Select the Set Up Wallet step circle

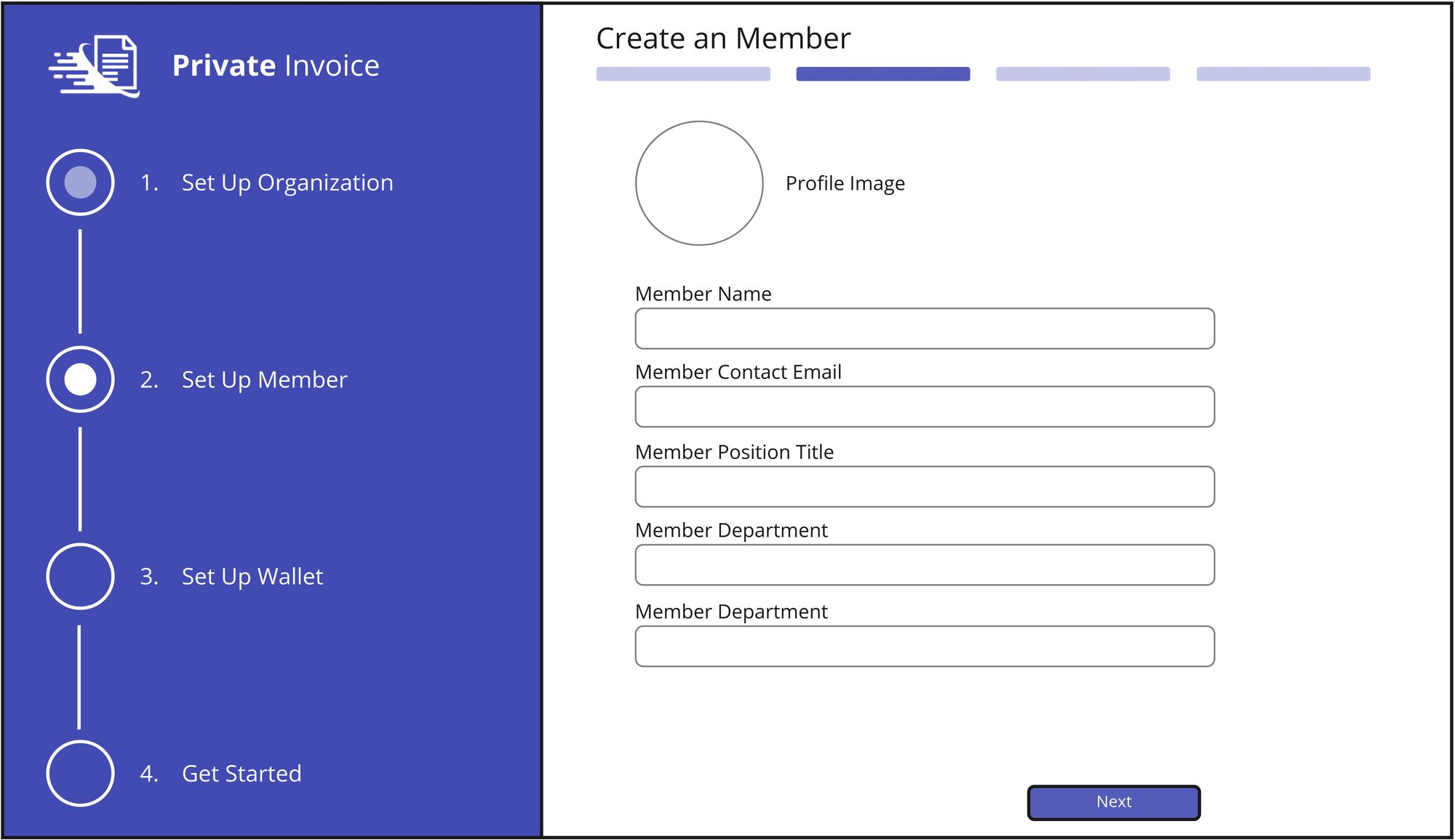pyautogui.click(x=80, y=576)
